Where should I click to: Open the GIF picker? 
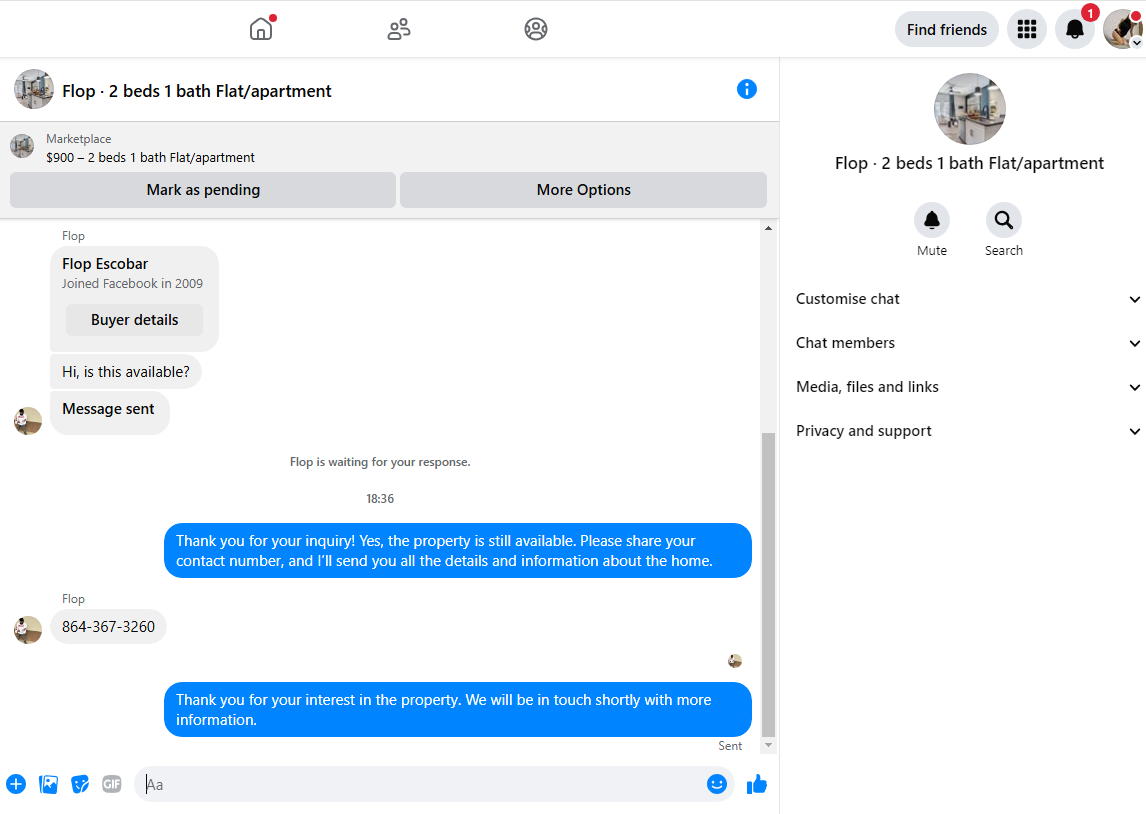112,784
